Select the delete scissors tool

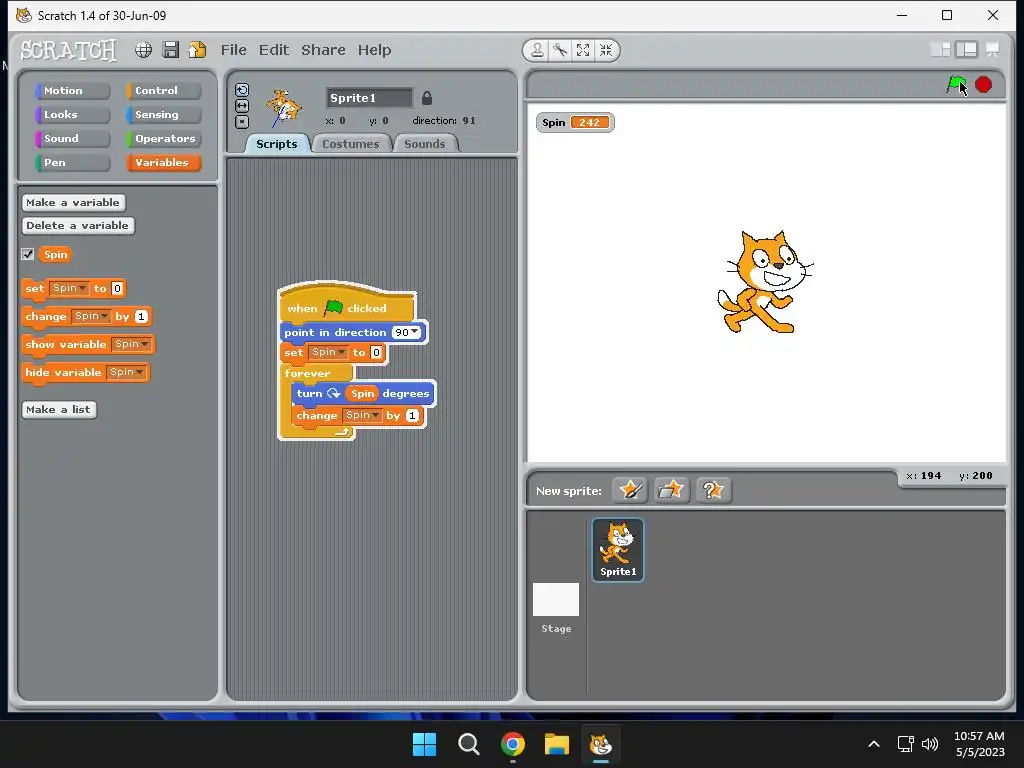pos(560,50)
